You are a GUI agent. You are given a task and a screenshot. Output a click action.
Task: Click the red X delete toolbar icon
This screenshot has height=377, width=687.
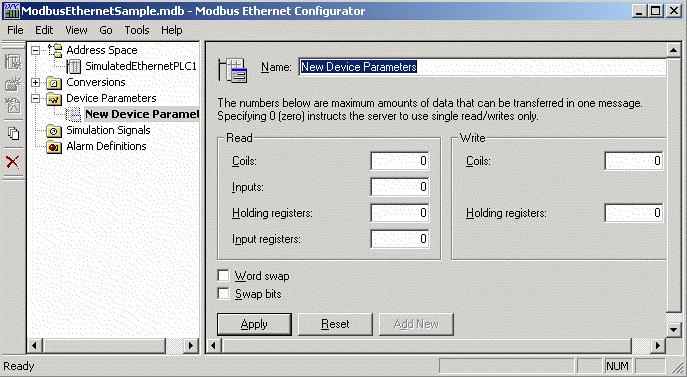pos(13,162)
